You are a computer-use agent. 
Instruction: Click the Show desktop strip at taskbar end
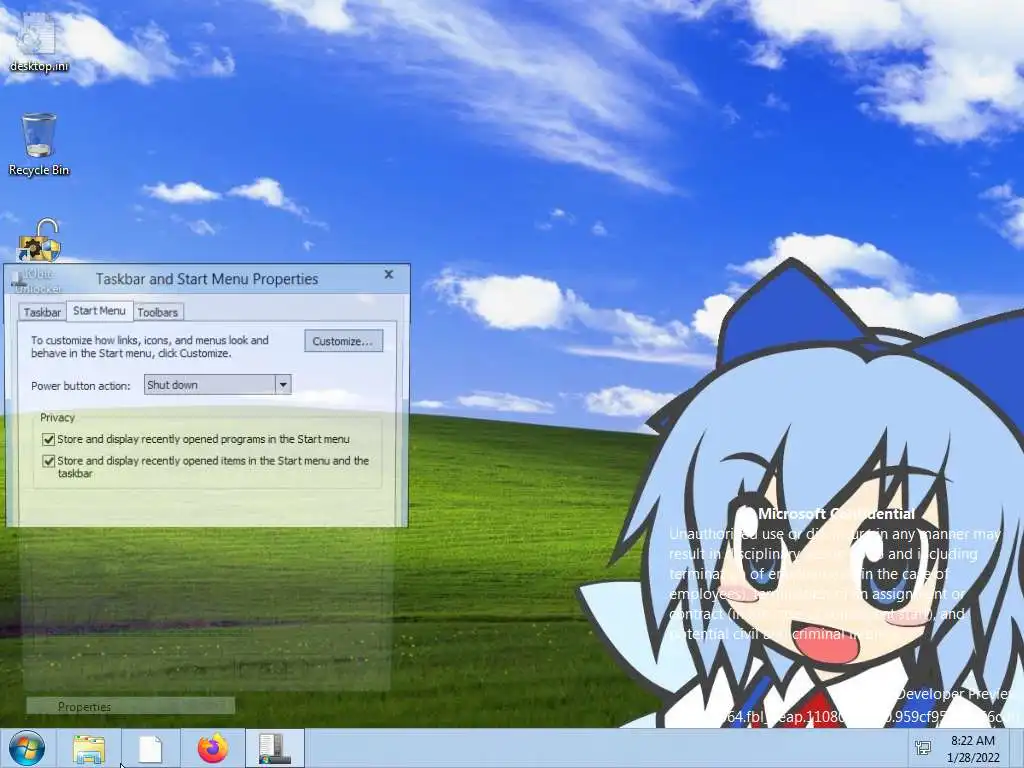1017,748
